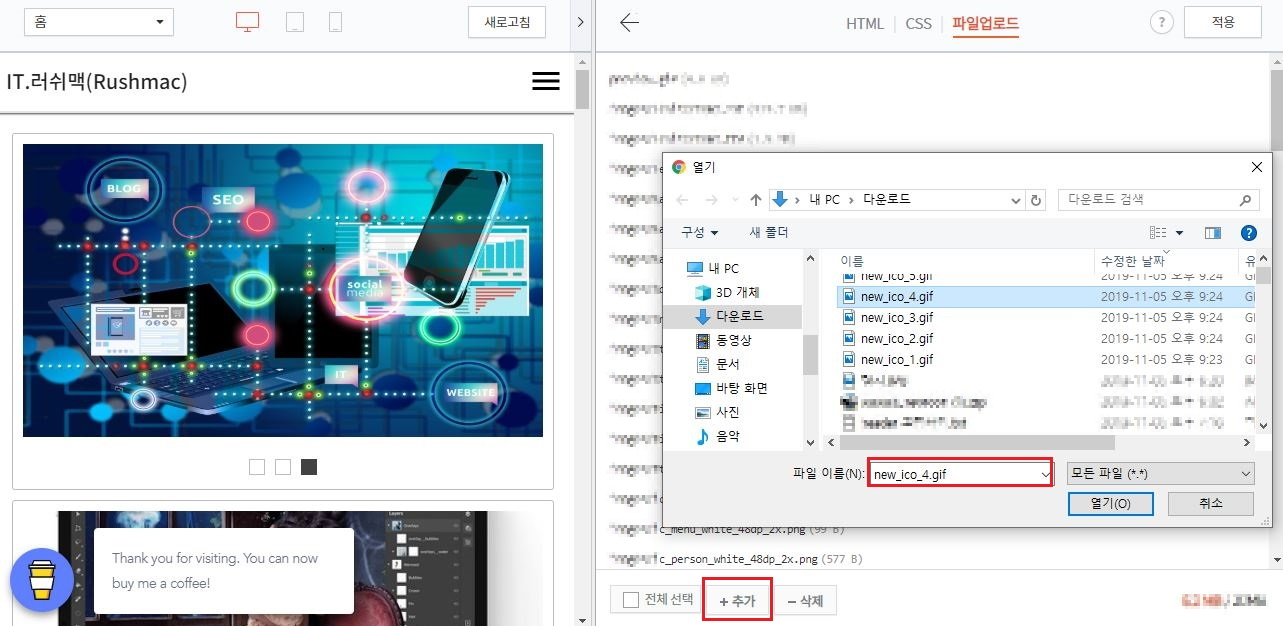The width and height of the screenshot is (1283, 626).
Task: Select second slideshow indicator square
Action: (283, 467)
